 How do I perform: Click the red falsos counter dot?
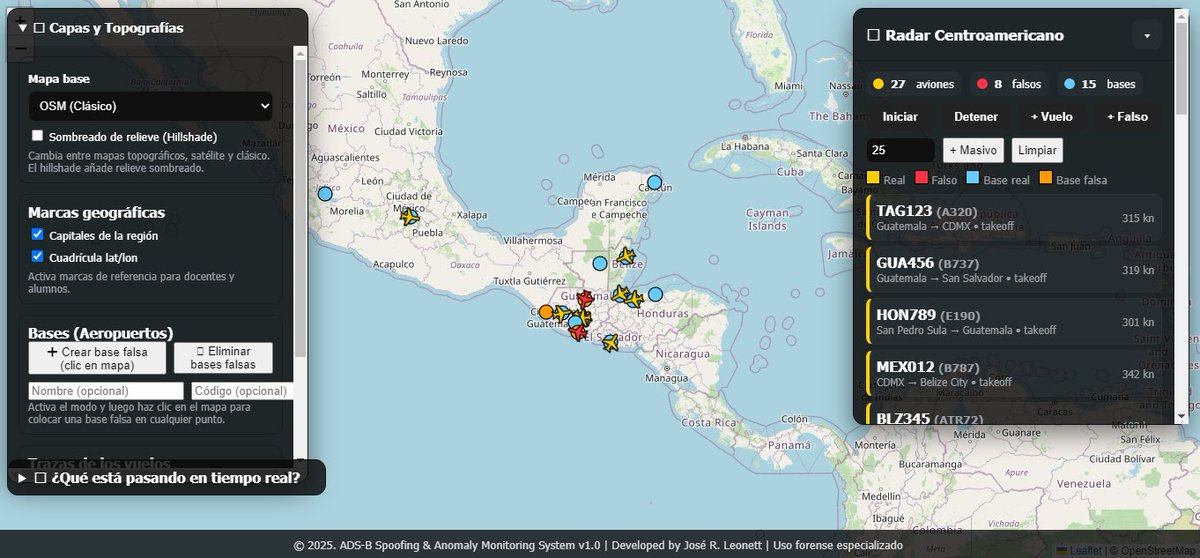[983, 84]
